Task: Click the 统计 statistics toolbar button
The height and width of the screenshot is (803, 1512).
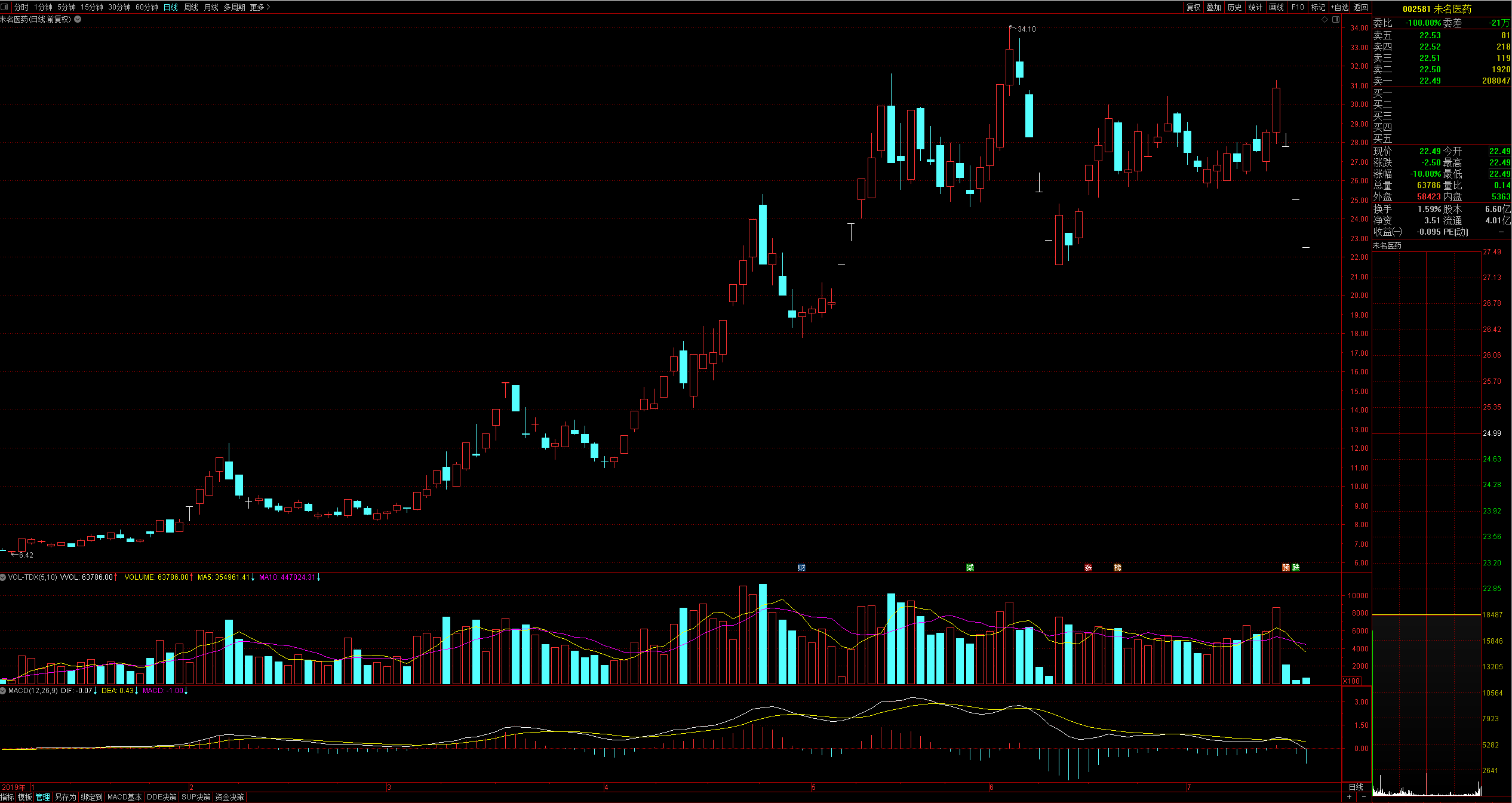Action: coord(1256,7)
